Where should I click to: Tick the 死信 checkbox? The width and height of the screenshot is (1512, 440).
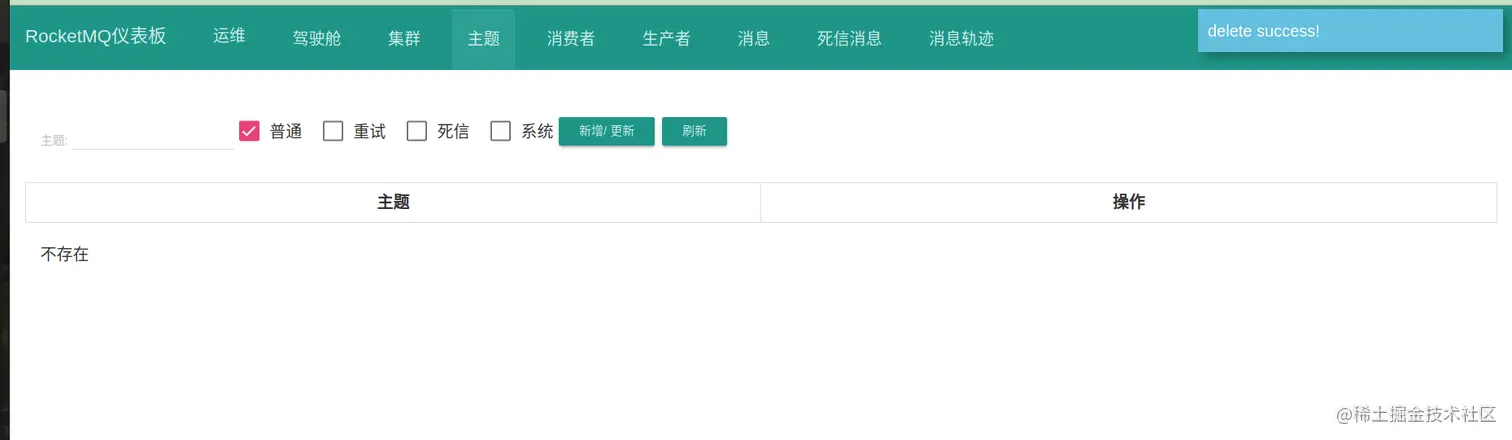pyautogui.click(x=417, y=131)
